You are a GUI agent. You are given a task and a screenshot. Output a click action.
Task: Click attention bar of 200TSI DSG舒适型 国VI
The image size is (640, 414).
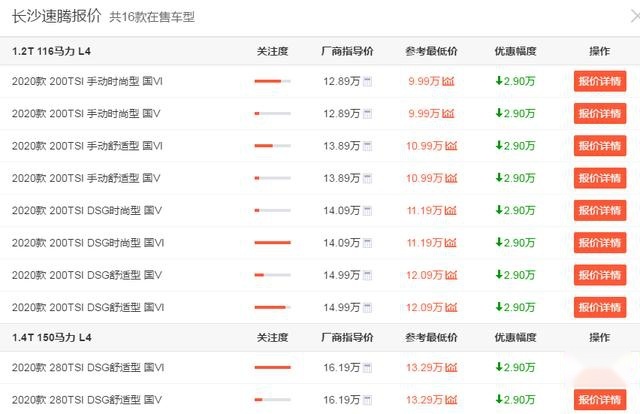pos(273,307)
